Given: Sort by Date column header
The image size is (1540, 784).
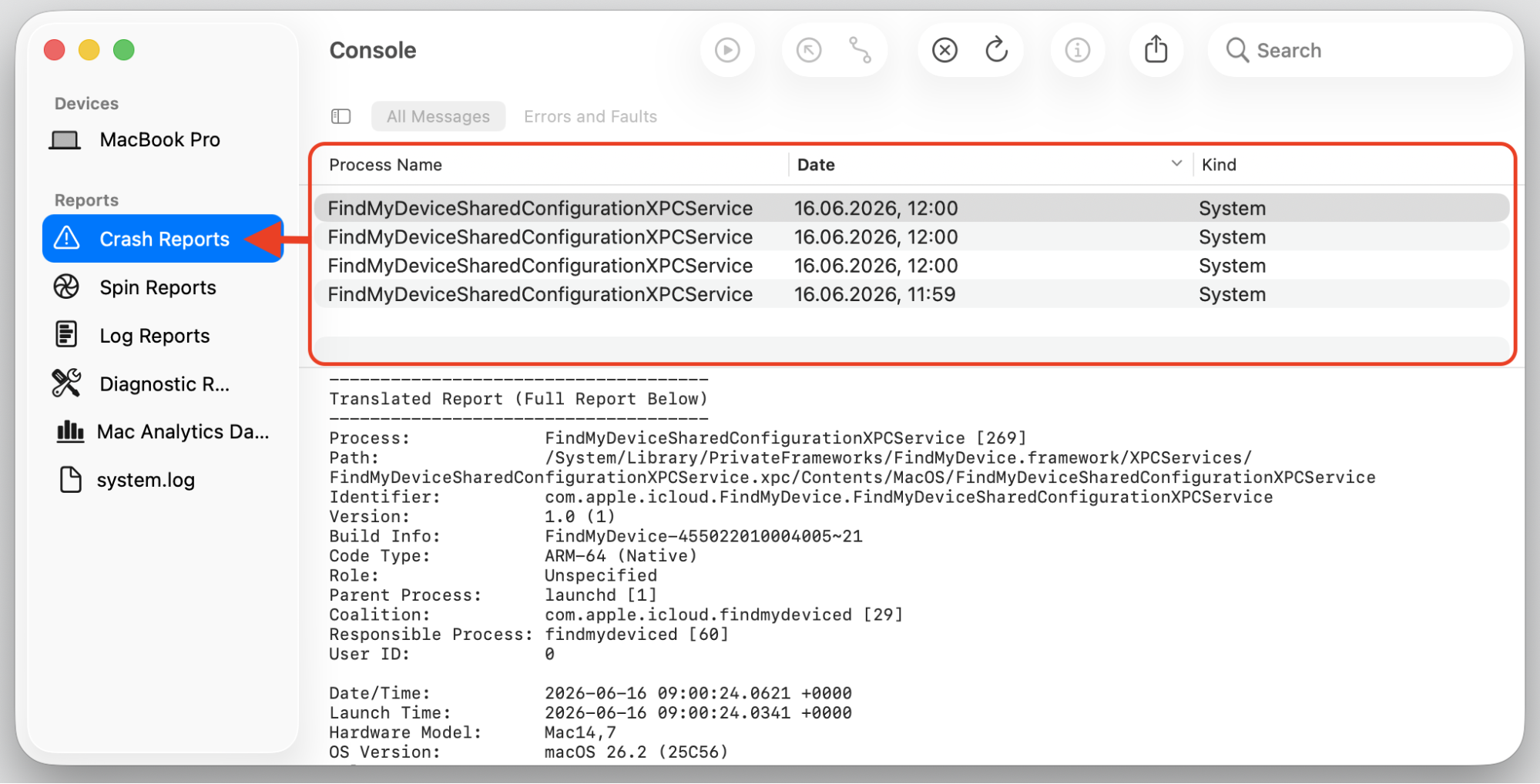Looking at the screenshot, I should point(816,165).
